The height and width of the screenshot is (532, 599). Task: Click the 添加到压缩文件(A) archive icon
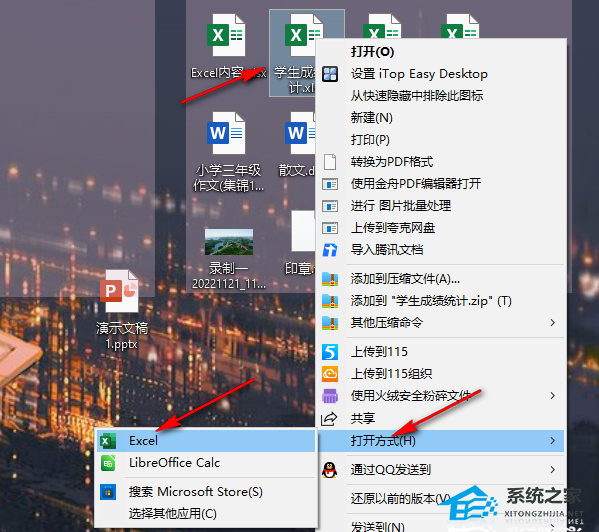click(330, 279)
